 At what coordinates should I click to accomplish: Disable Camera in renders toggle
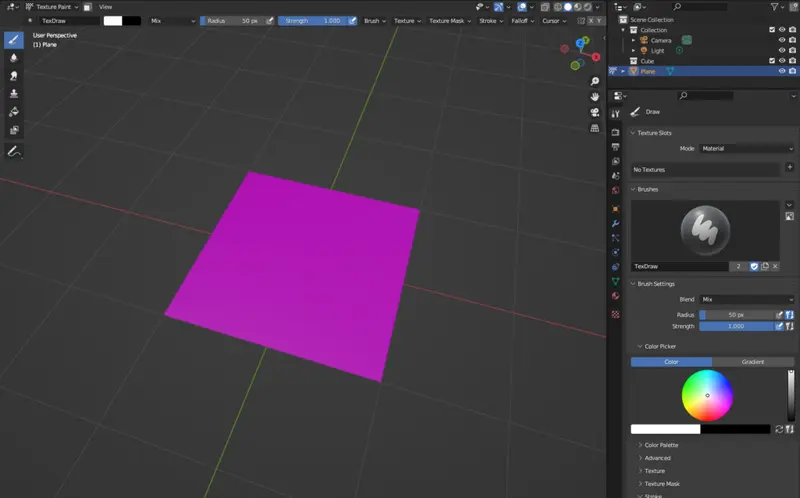tap(792, 40)
